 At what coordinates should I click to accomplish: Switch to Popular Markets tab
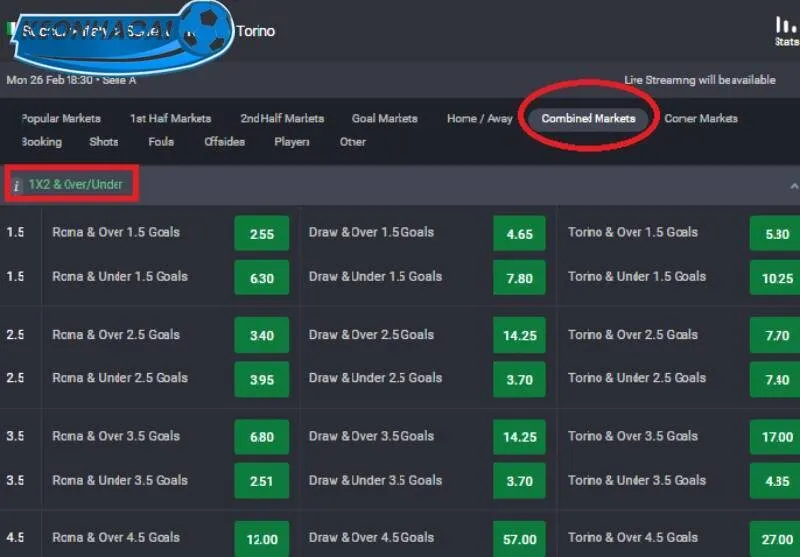(x=62, y=118)
